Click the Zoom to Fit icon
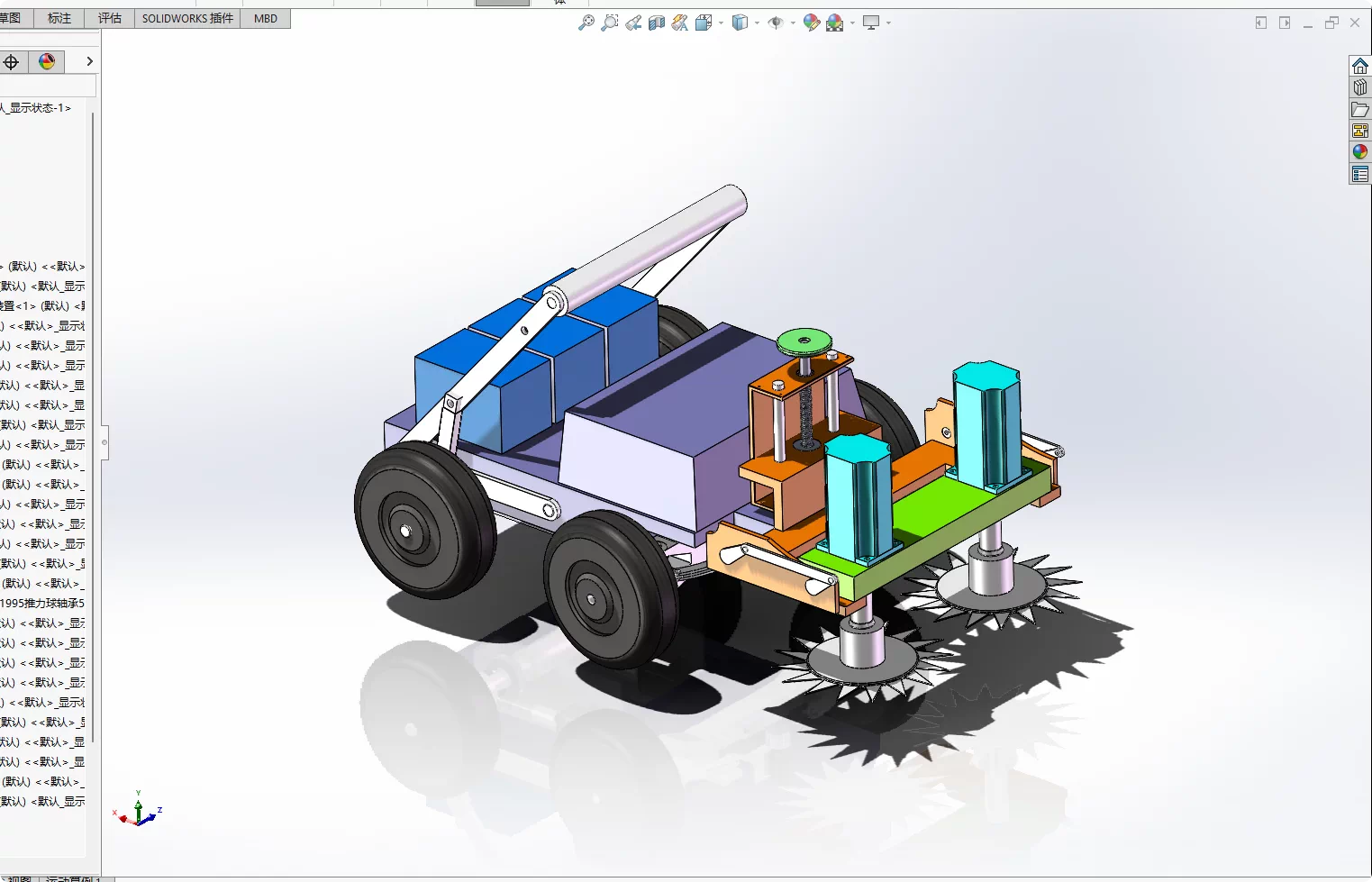Viewport: 1372px width, 882px height. pos(586,23)
